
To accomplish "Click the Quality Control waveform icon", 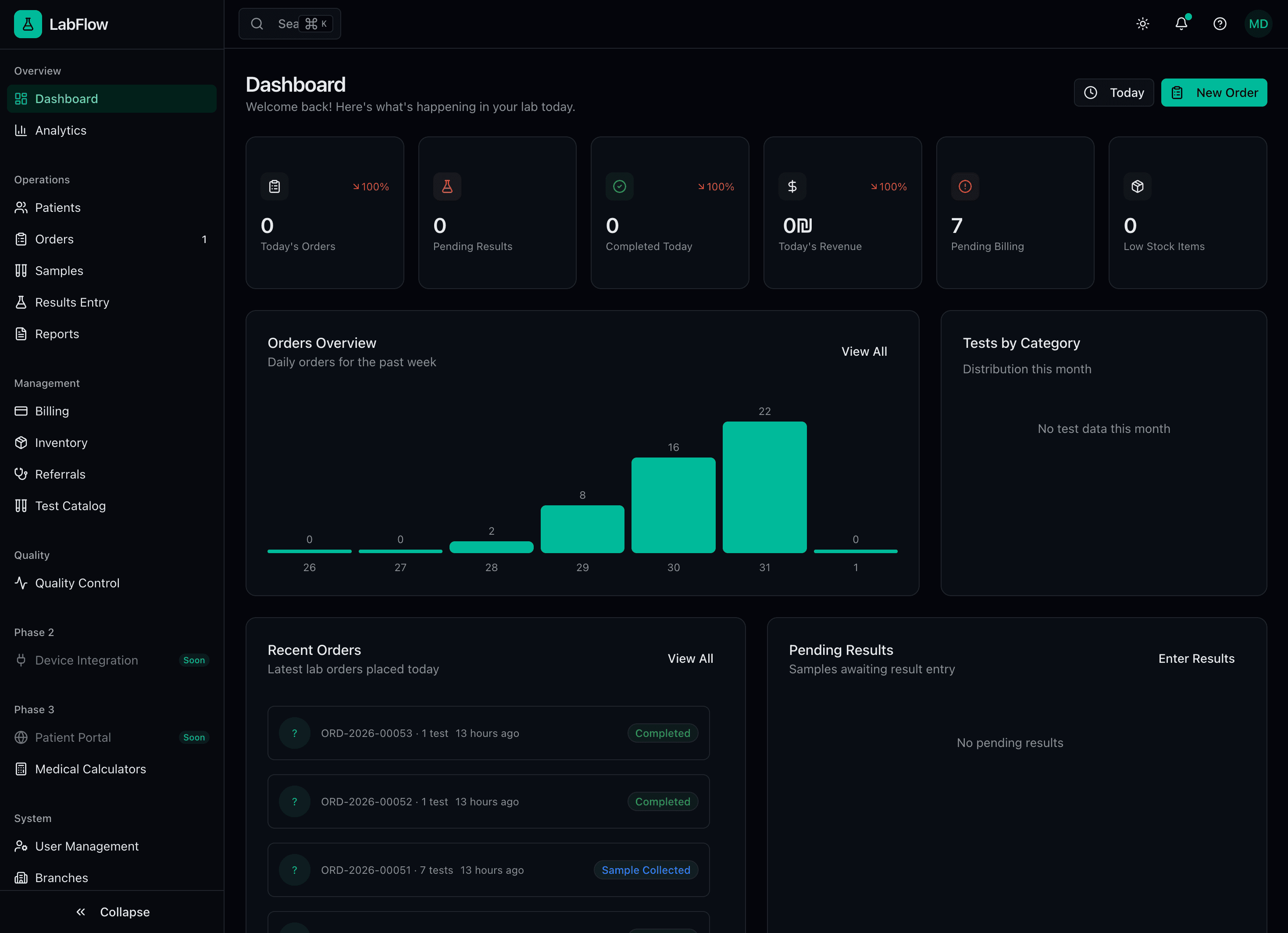I will (21, 583).
